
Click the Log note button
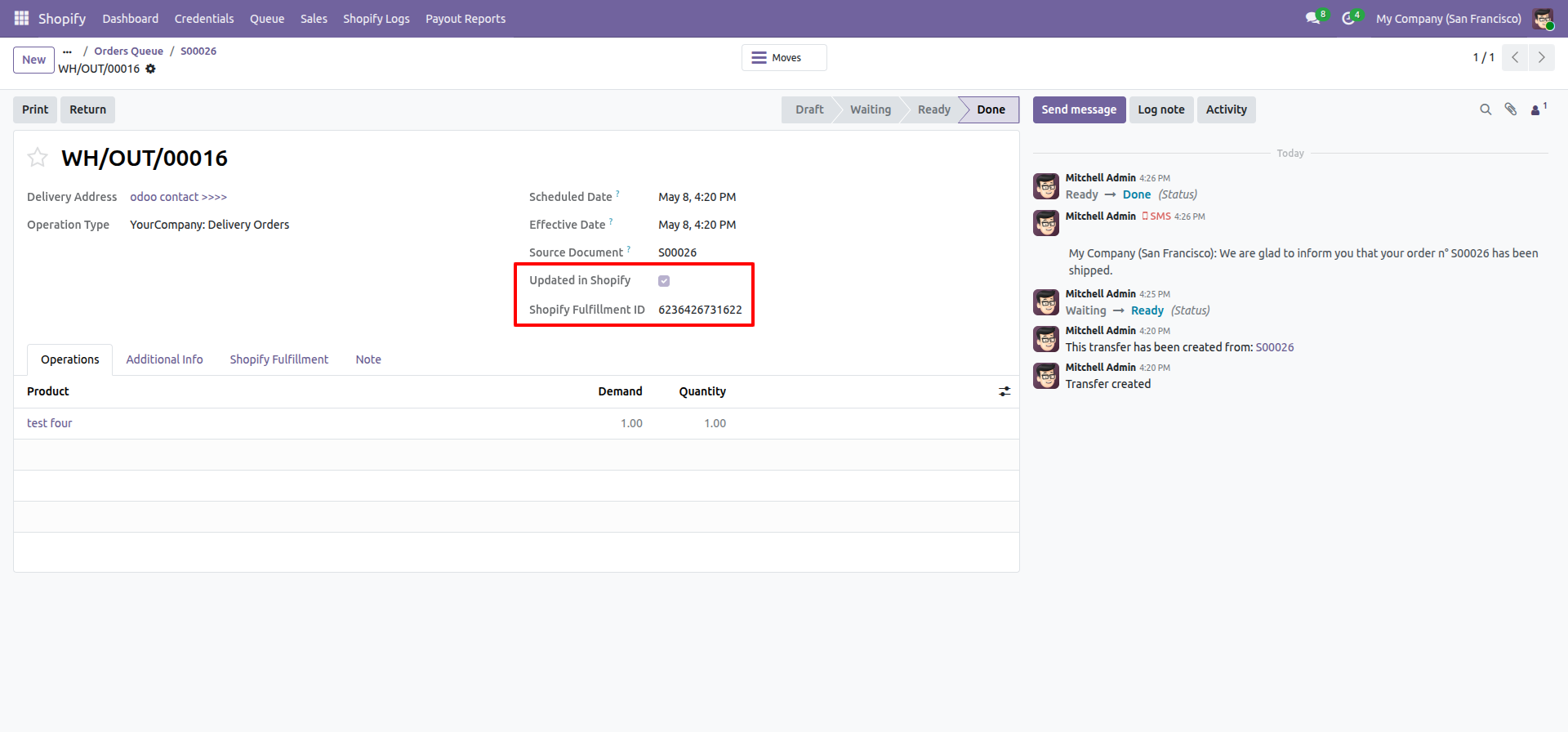1161,109
